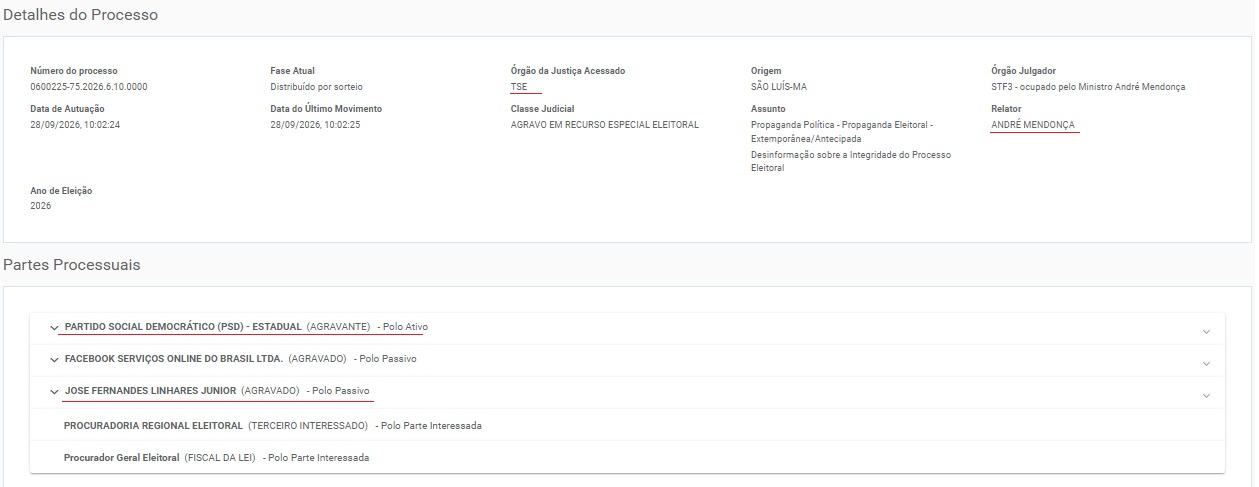Viewport: 1259px width, 487px height.
Task: Click the SÃO LUÍS-MA origin value
Action: tap(779, 87)
